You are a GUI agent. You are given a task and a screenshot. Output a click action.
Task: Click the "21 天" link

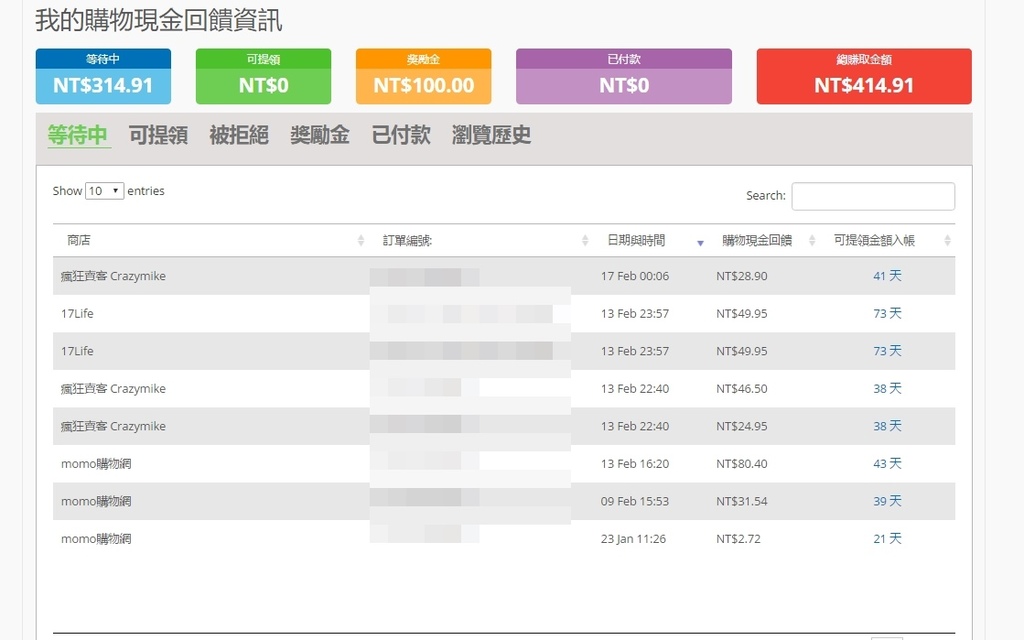coord(887,539)
